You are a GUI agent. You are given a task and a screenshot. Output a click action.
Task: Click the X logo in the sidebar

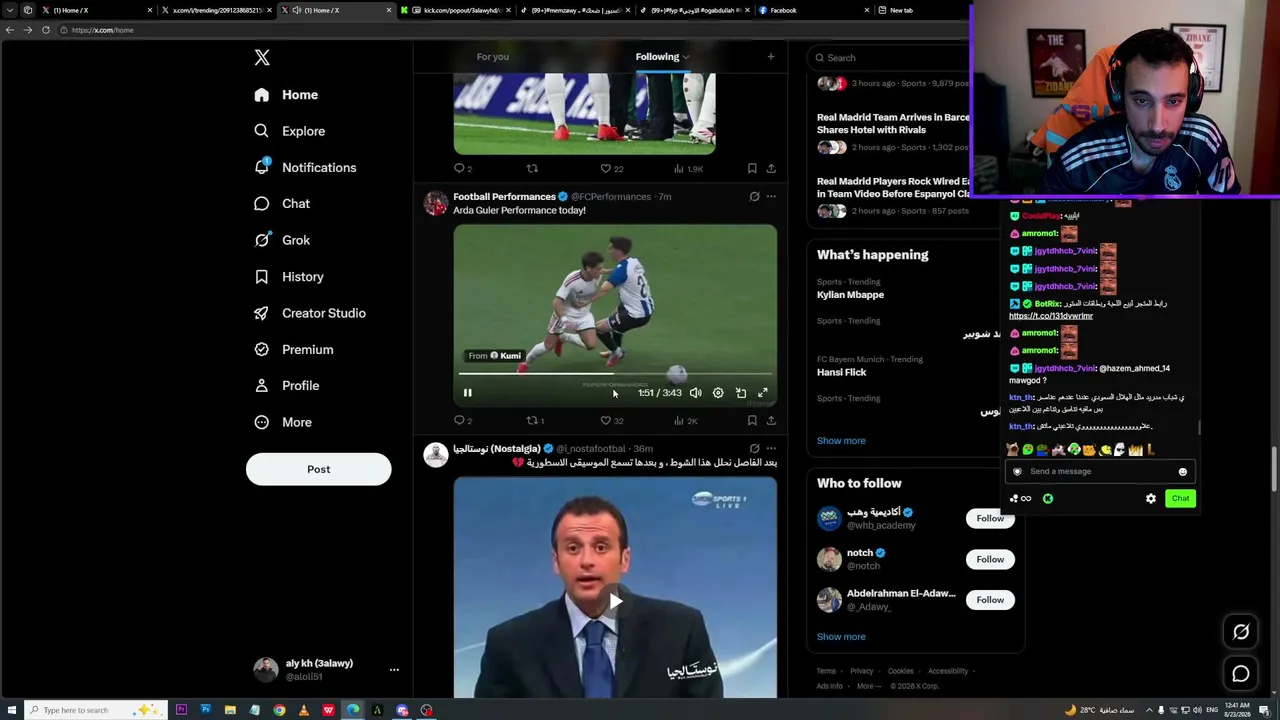262,58
